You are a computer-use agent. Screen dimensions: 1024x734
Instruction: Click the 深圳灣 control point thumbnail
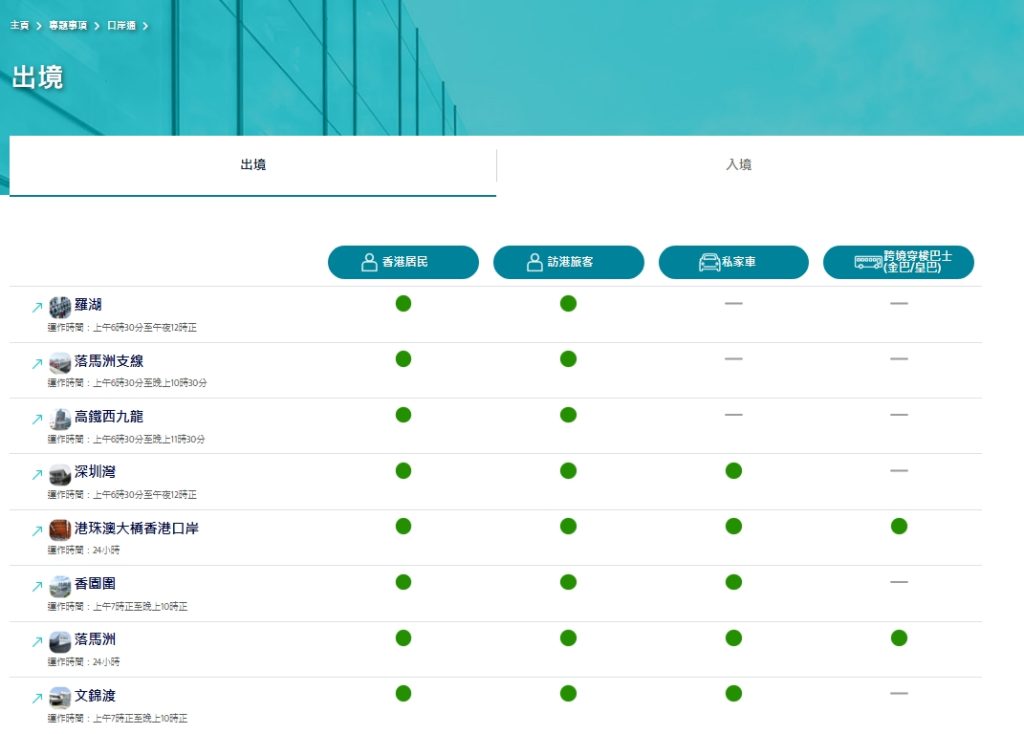60,474
